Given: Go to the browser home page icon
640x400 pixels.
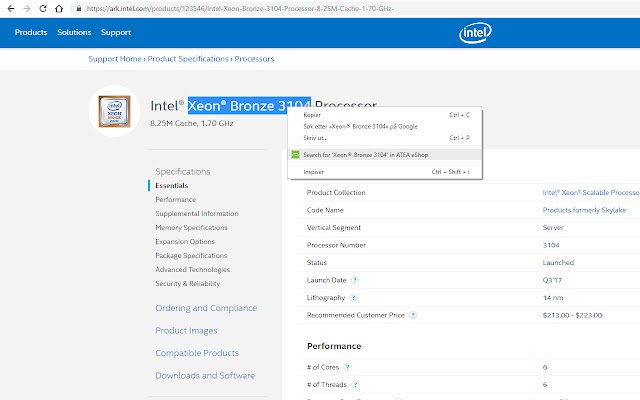Looking at the screenshot, I should 59,9.
